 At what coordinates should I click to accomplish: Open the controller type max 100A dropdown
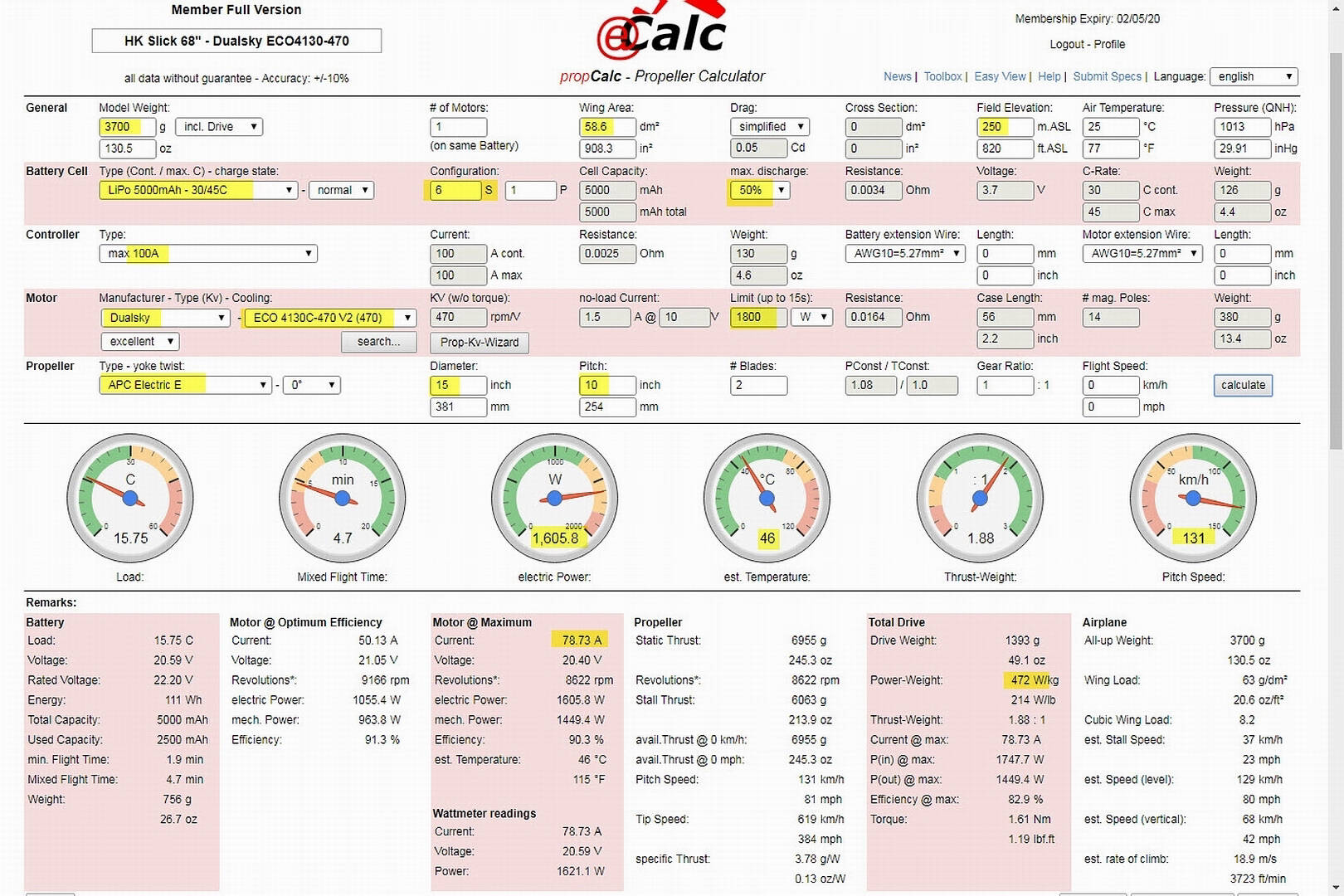208,253
